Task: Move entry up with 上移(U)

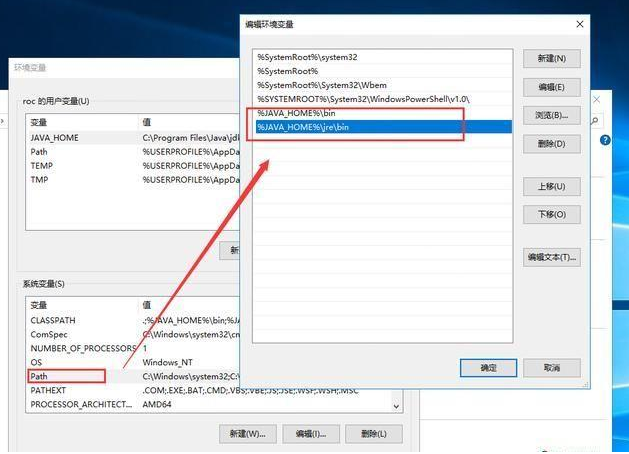Action: pyautogui.click(x=552, y=187)
